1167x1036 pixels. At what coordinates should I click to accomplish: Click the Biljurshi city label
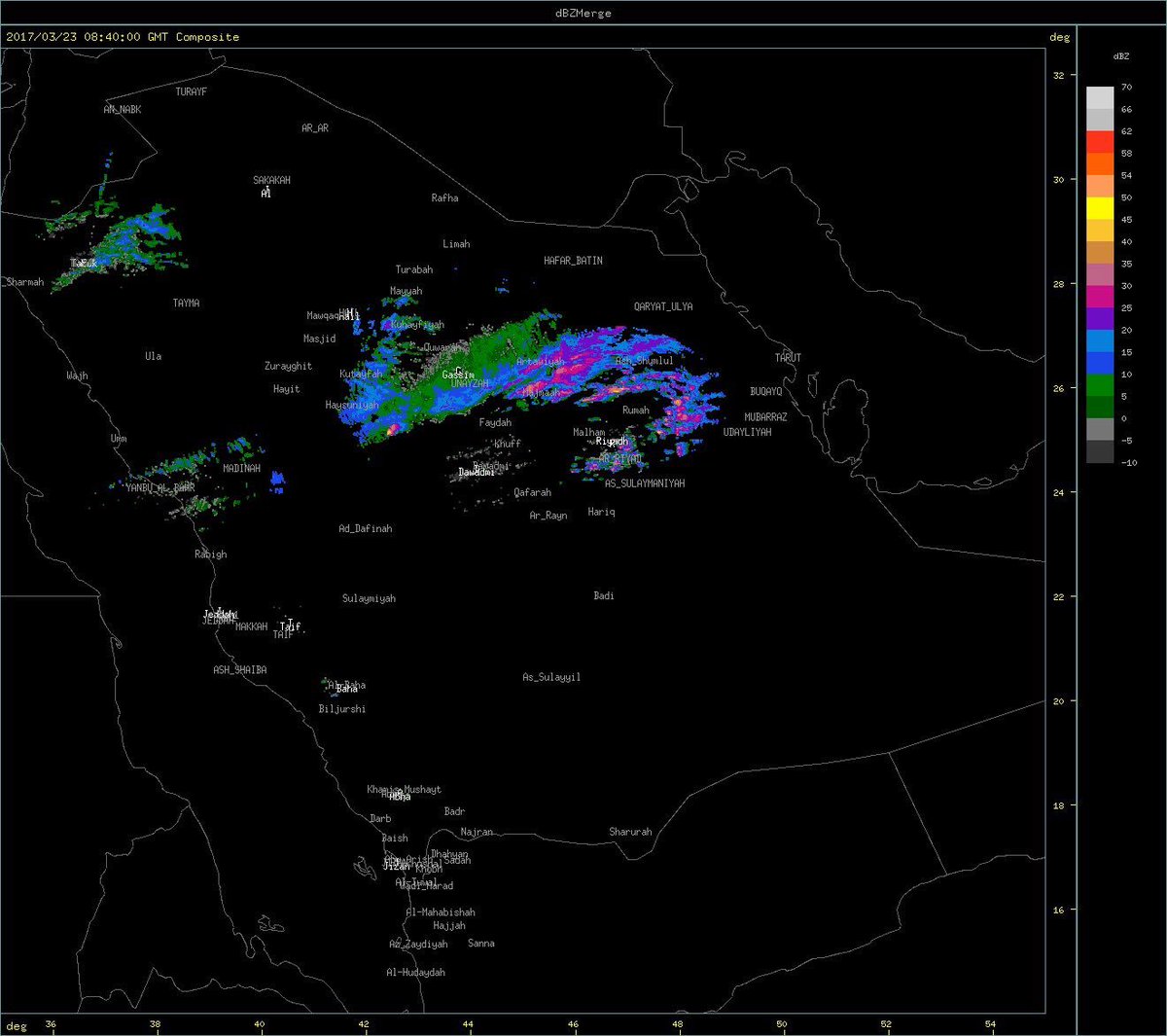click(x=342, y=710)
